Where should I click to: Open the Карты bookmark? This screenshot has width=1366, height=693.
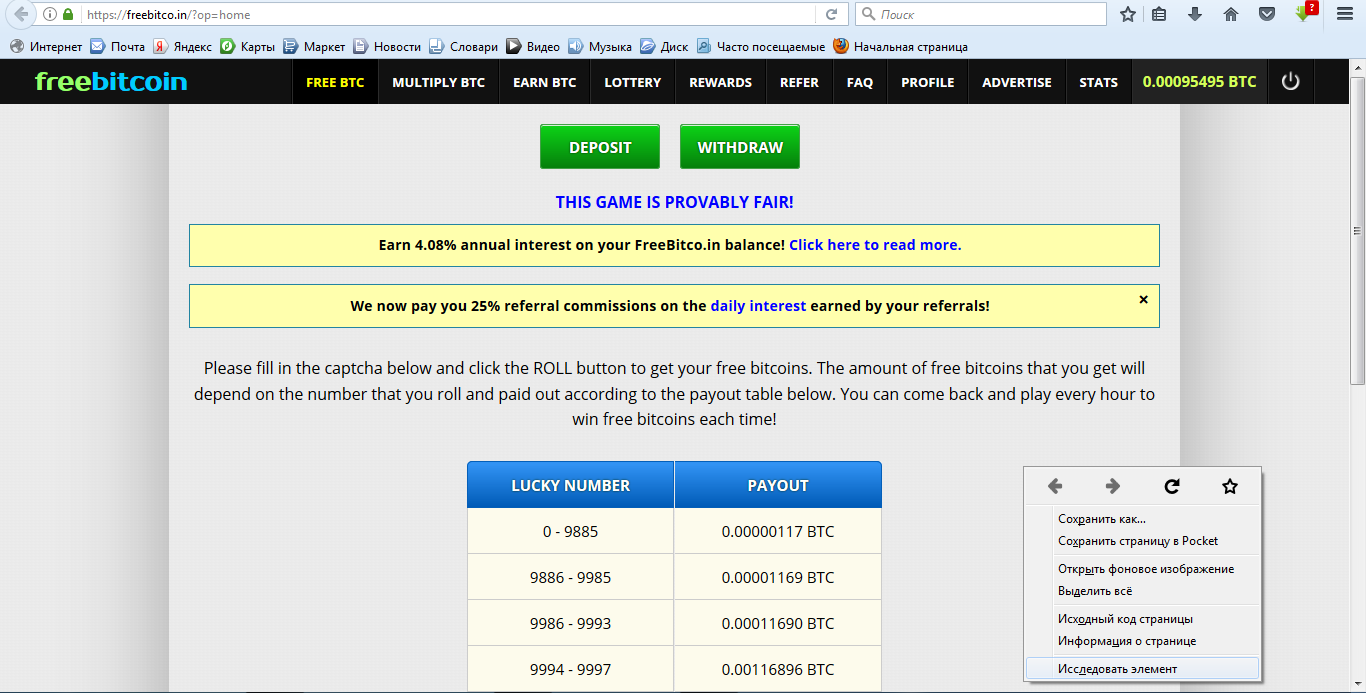[x=248, y=46]
